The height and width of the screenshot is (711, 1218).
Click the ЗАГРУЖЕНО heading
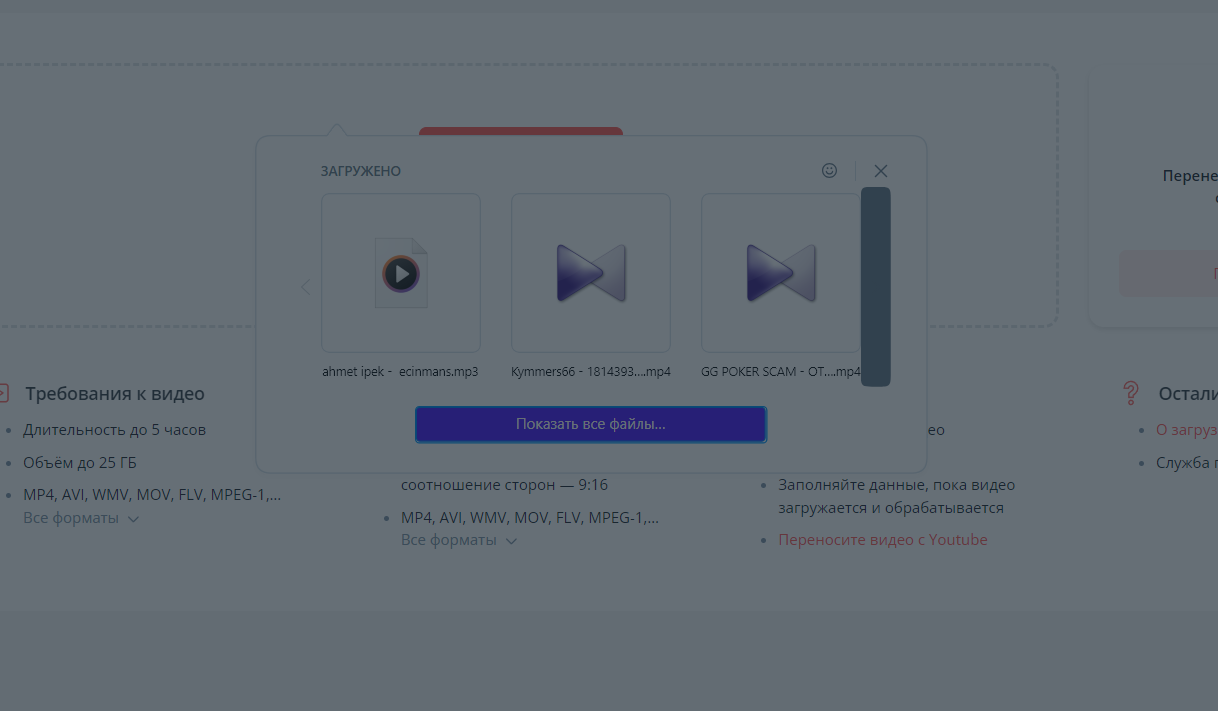coord(360,171)
